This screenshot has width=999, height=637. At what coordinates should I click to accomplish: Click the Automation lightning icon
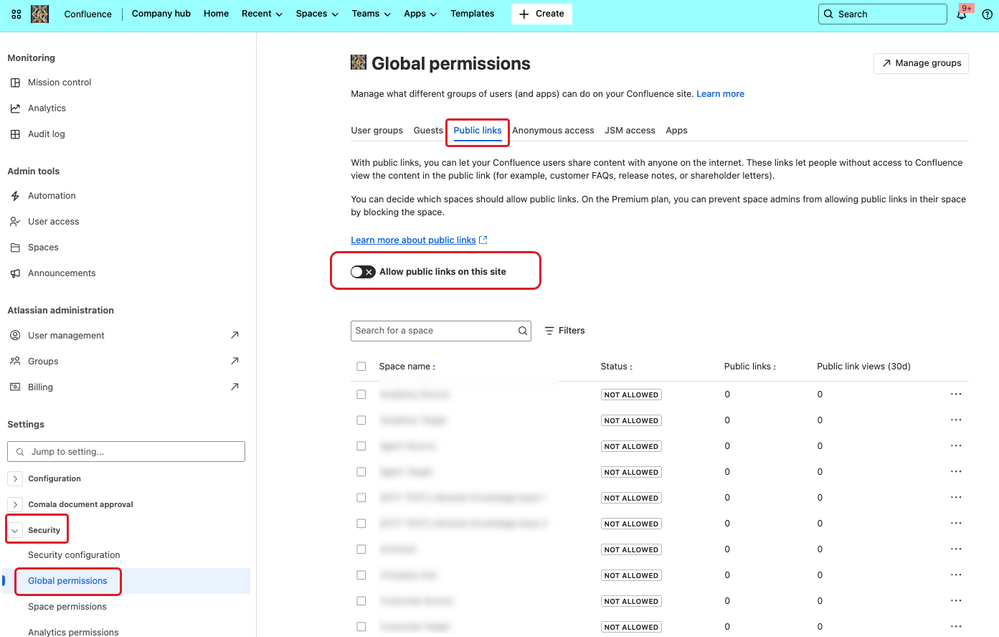pyautogui.click(x=15, y=196)
